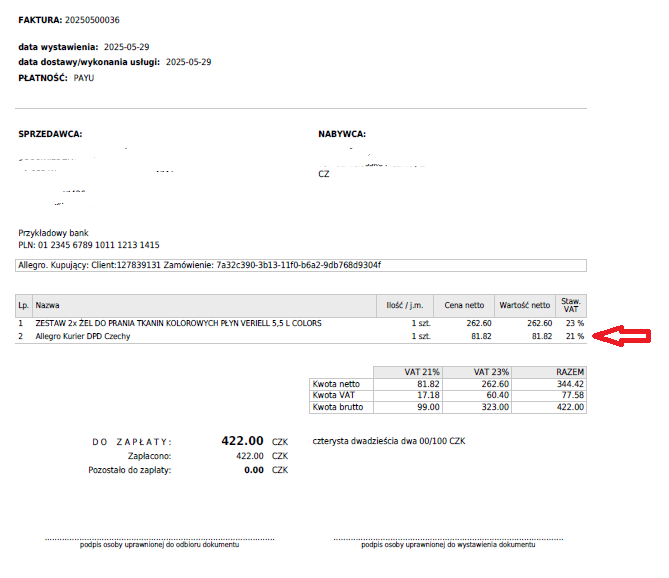Click the amount in words text
Image resolution: width=669 pixels, height=578 pixels.
pyautogui.click(x=389, y=441)
